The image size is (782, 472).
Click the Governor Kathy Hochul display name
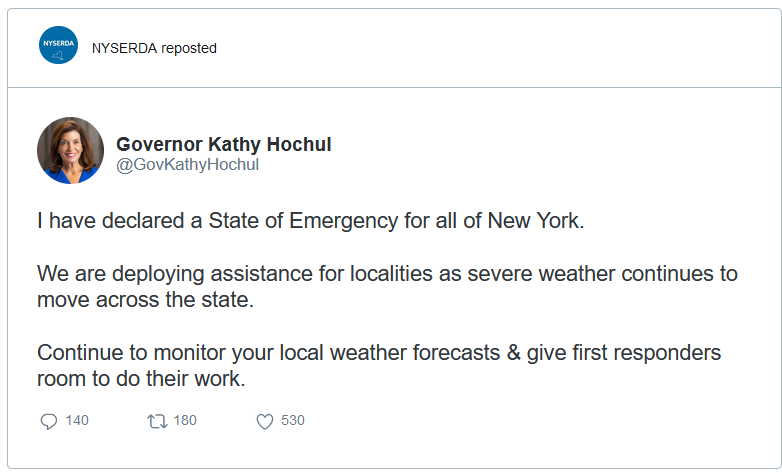pyautogui.click(x=224, y=144)
